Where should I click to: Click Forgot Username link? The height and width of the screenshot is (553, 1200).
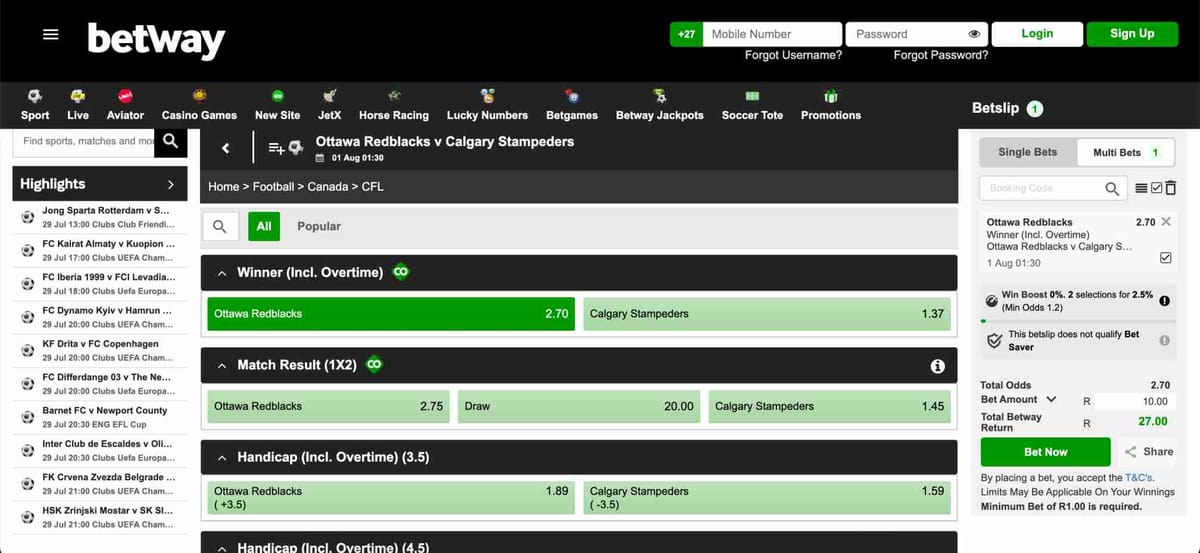click(x=793, y=55)
